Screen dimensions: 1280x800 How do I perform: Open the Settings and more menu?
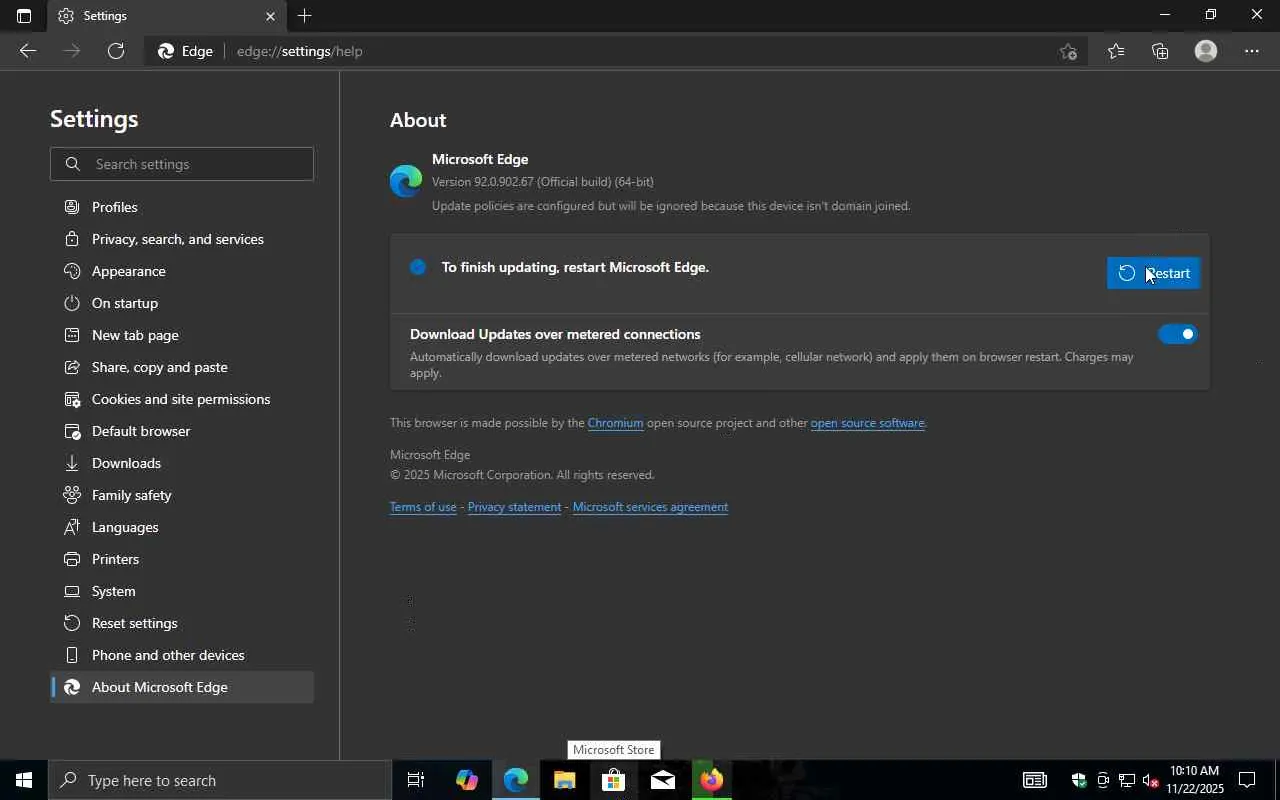tap(1252, 51)
